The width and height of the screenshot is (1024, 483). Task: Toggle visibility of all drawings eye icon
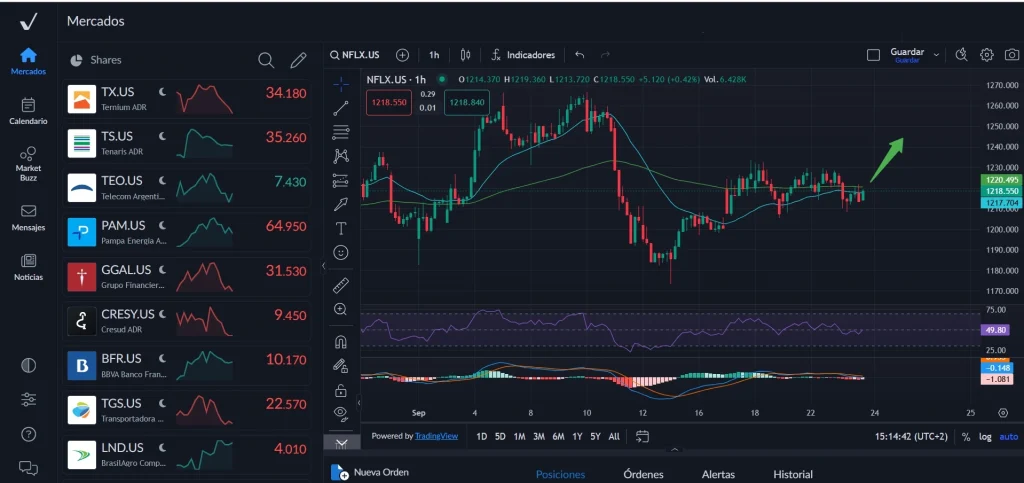[x=341, y=413]
